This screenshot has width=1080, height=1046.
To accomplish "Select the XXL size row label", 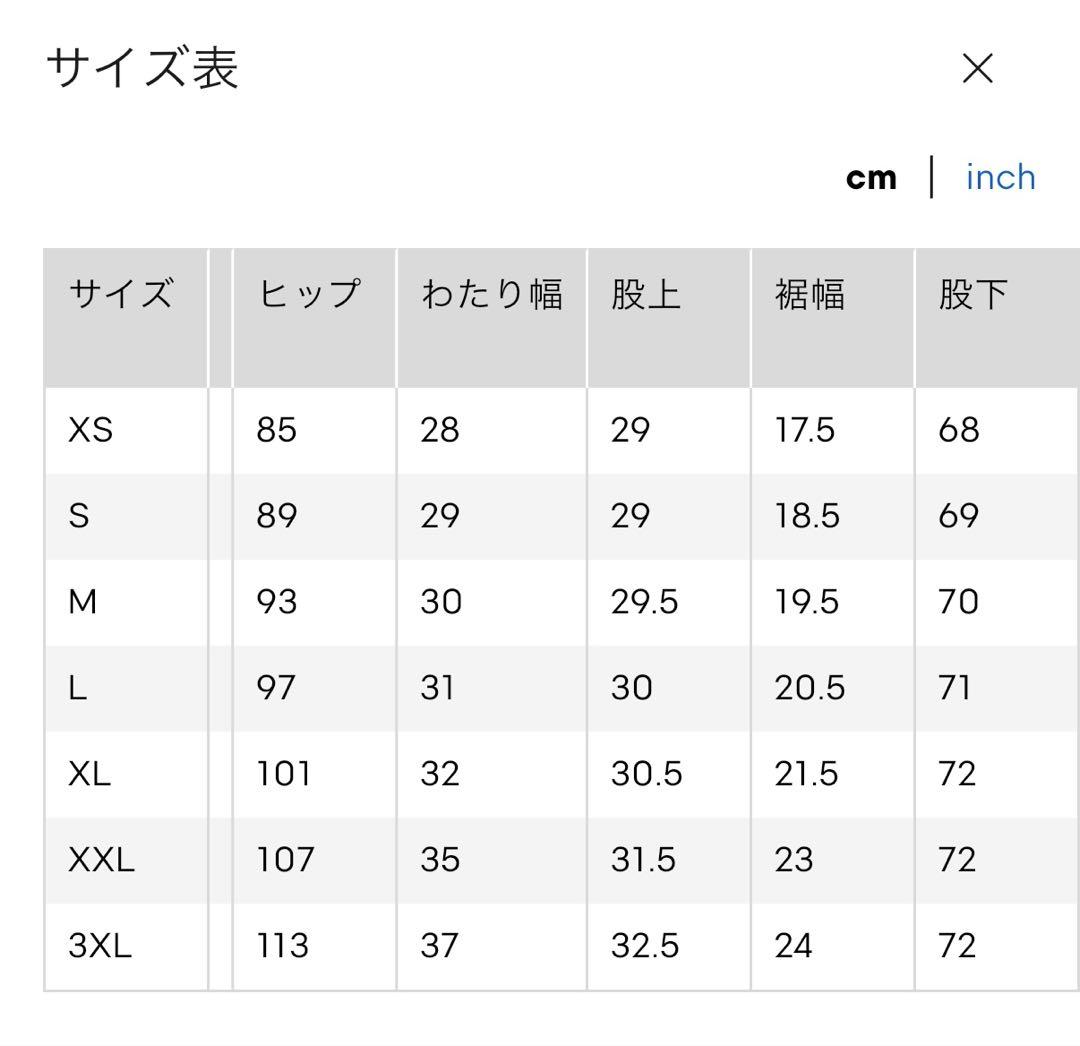I will (101, 860).
